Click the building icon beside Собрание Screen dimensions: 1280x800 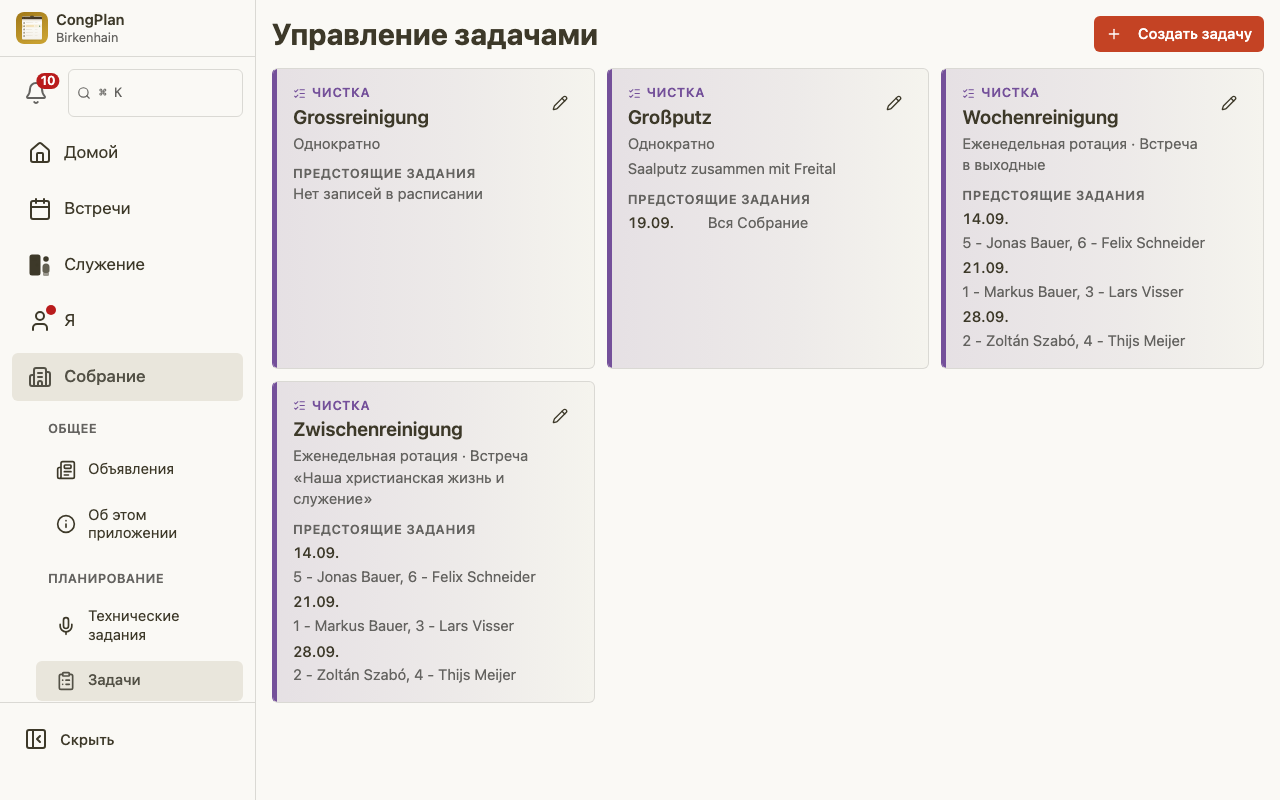(40, 377)
